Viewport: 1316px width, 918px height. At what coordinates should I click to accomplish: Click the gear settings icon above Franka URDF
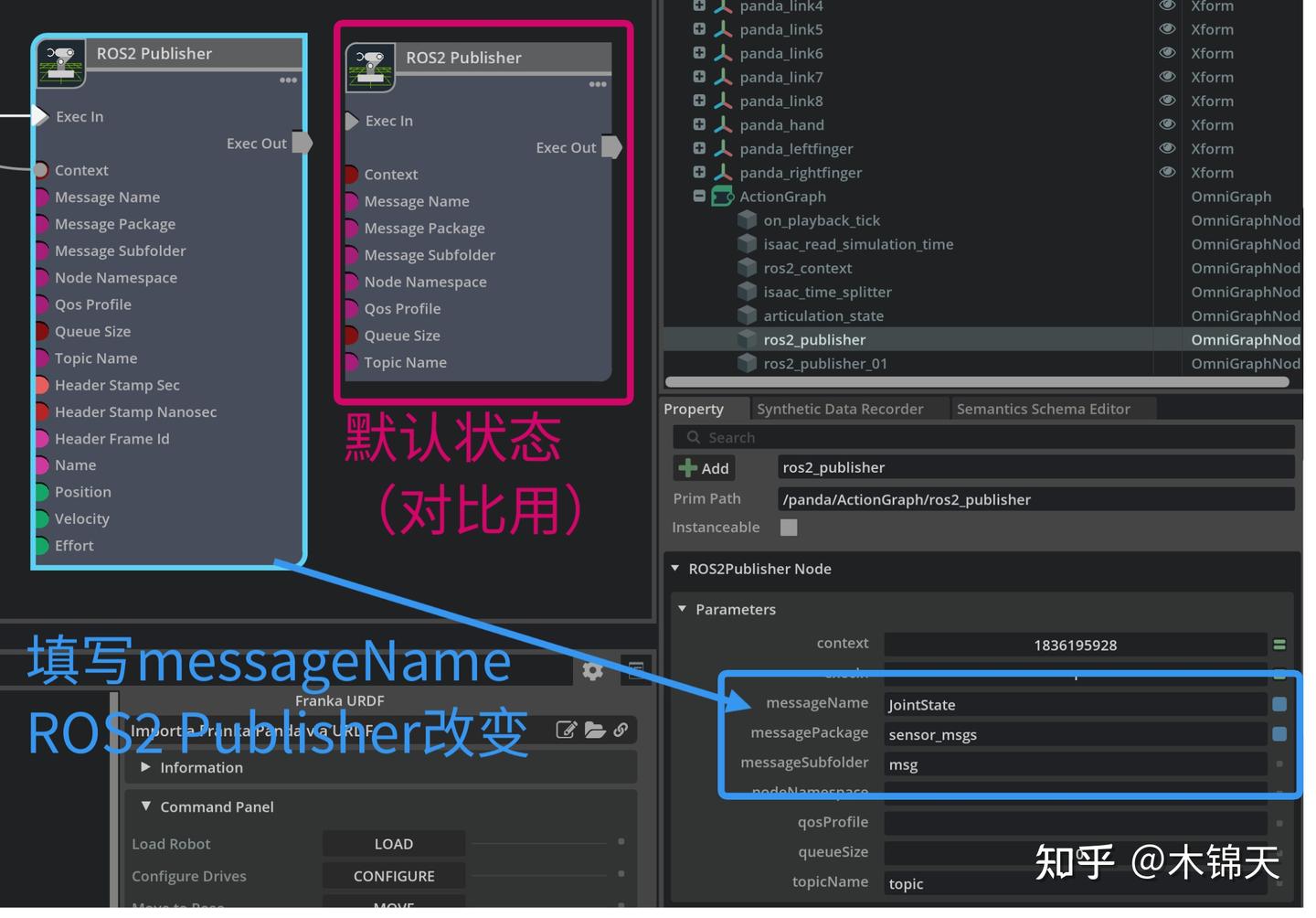click(x=593, y=670)
